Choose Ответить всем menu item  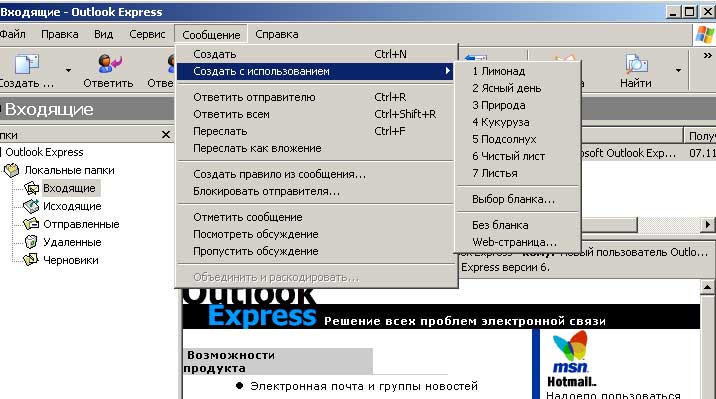(x=315, y=114)
